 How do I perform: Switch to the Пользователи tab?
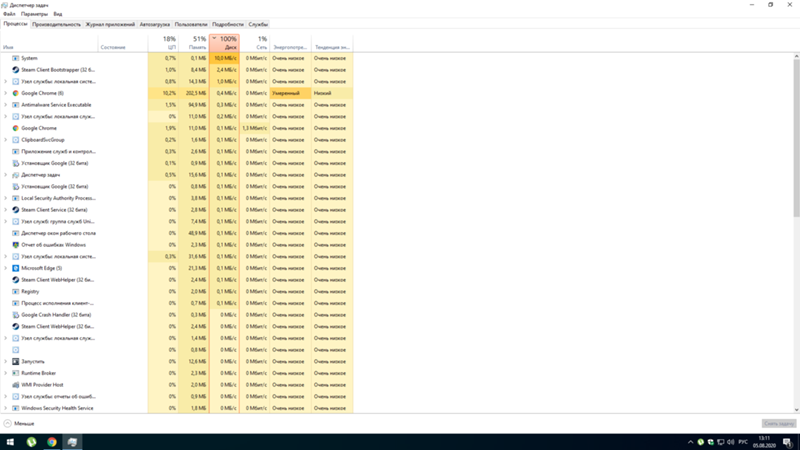pyautogui.click(x=191, y=24)
